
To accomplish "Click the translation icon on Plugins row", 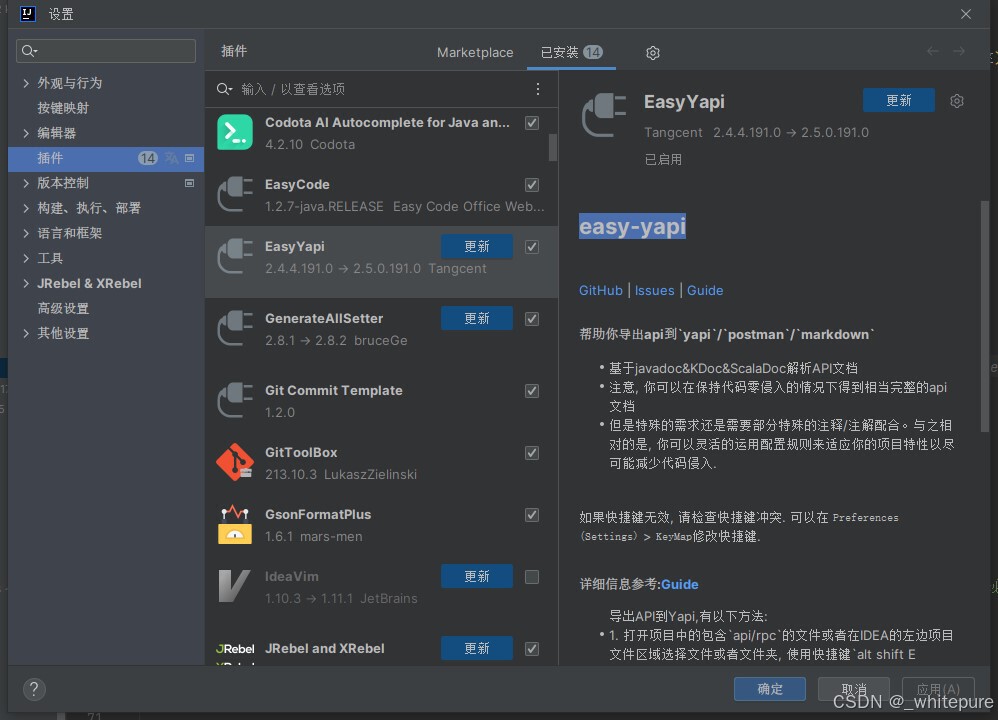I will 171,158.
